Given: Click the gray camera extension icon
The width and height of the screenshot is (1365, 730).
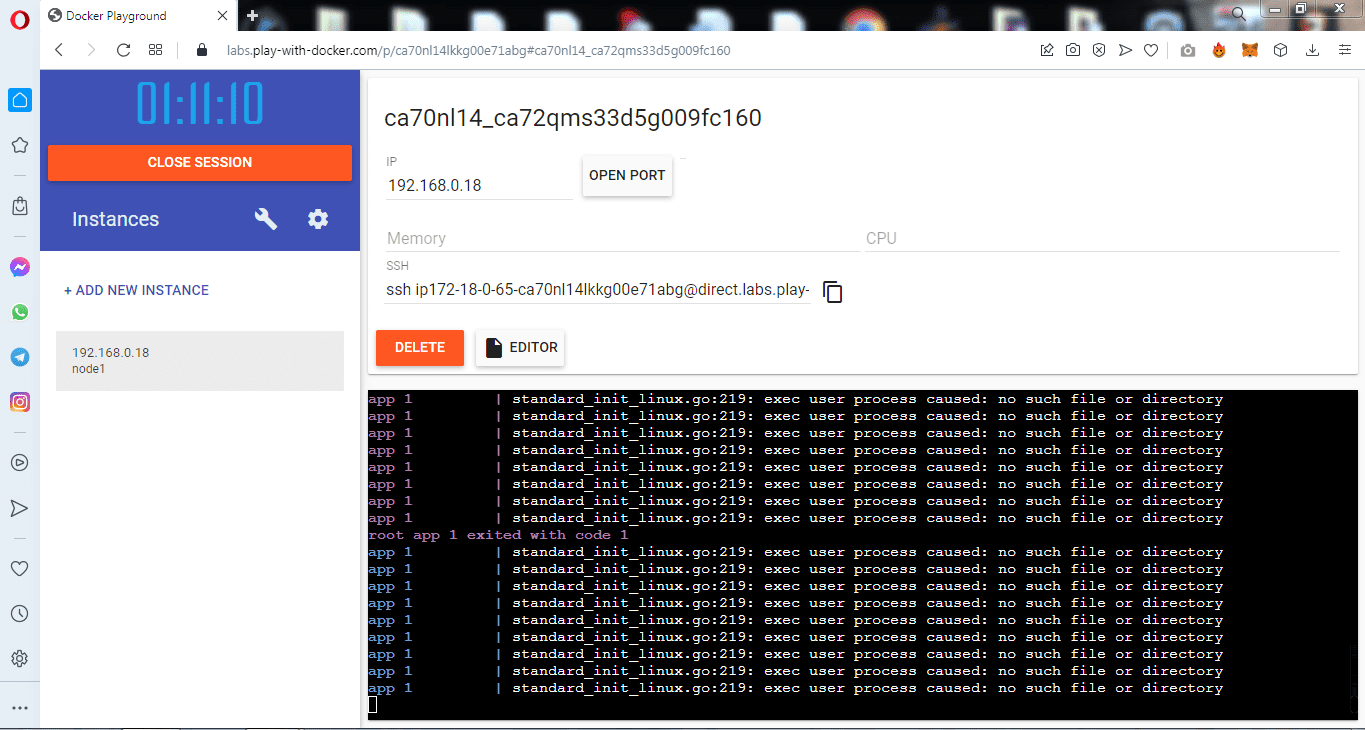Looking at the screenshot, I should click(x=1188, y=50).
